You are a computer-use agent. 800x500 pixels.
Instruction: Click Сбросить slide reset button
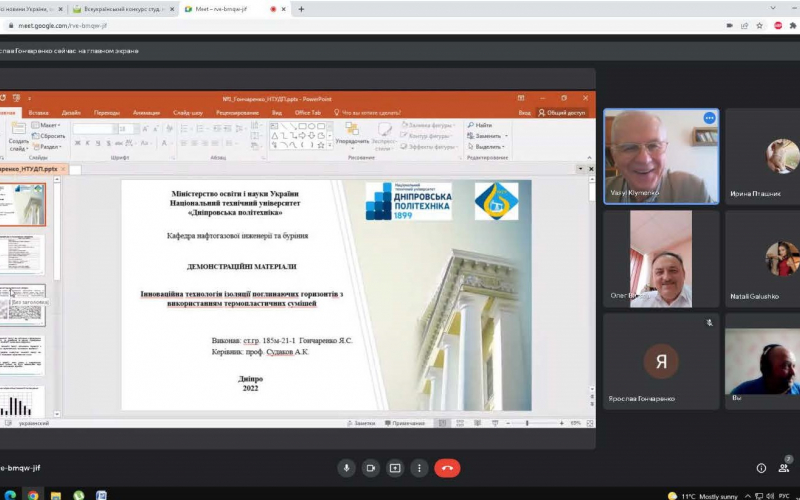pos(48,136)
